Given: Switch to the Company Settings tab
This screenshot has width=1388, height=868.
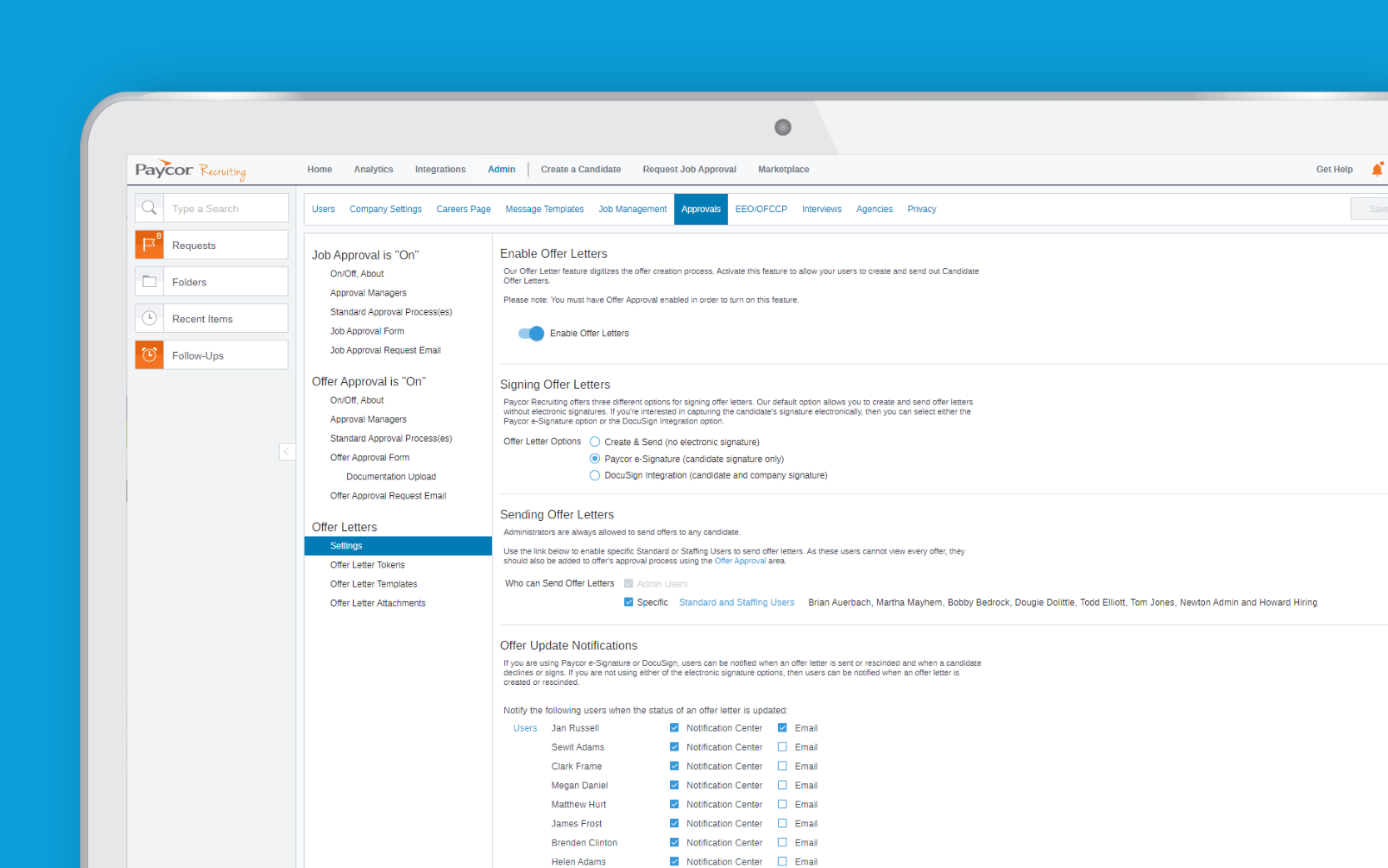Looking at the screenshot, I should coord(385,209).
